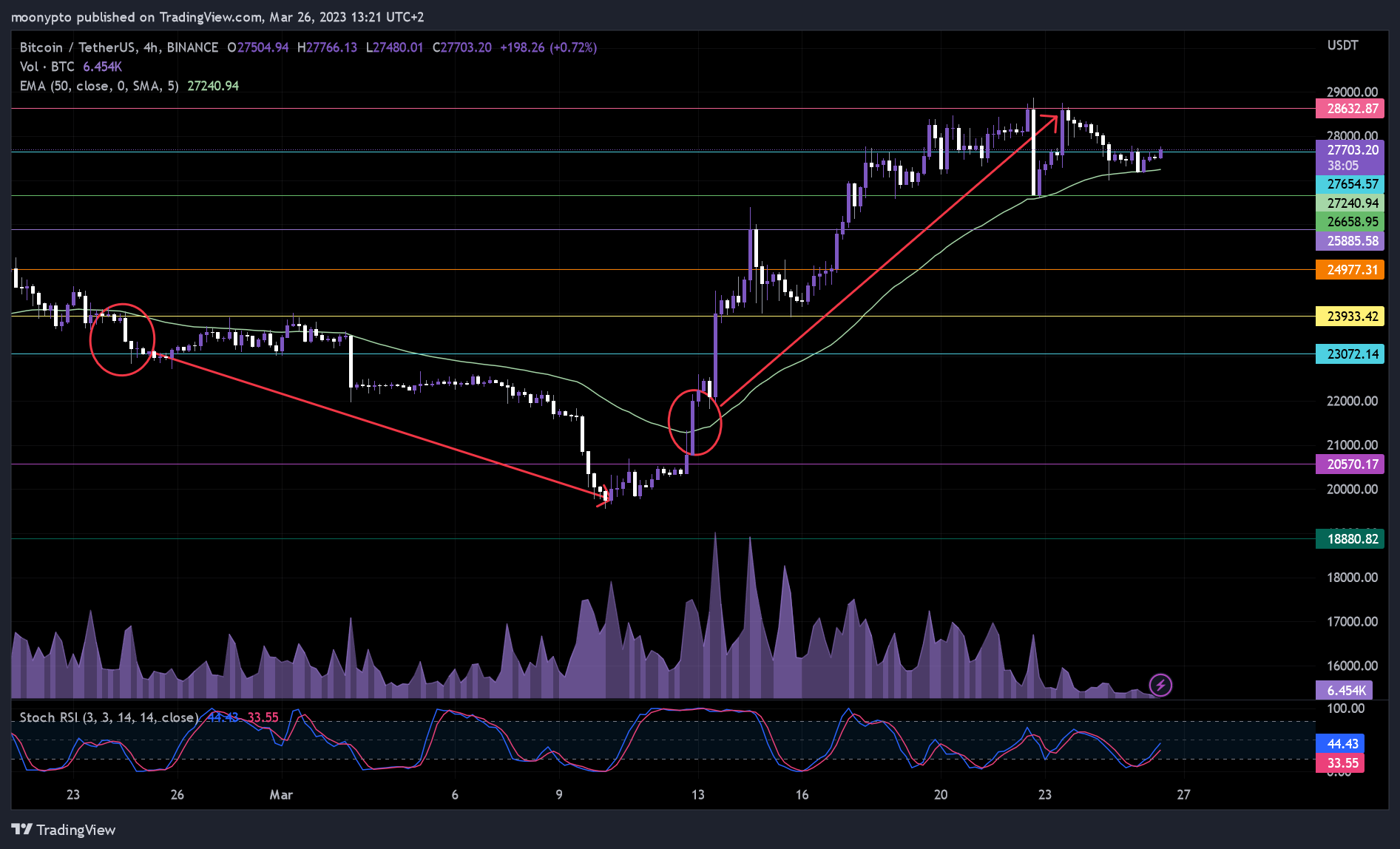Click the Stoch RSI (3, 3, 14, 14, close) legend
The height and width of the screenshot is (849, 1400).
click(x=109, y=717)
